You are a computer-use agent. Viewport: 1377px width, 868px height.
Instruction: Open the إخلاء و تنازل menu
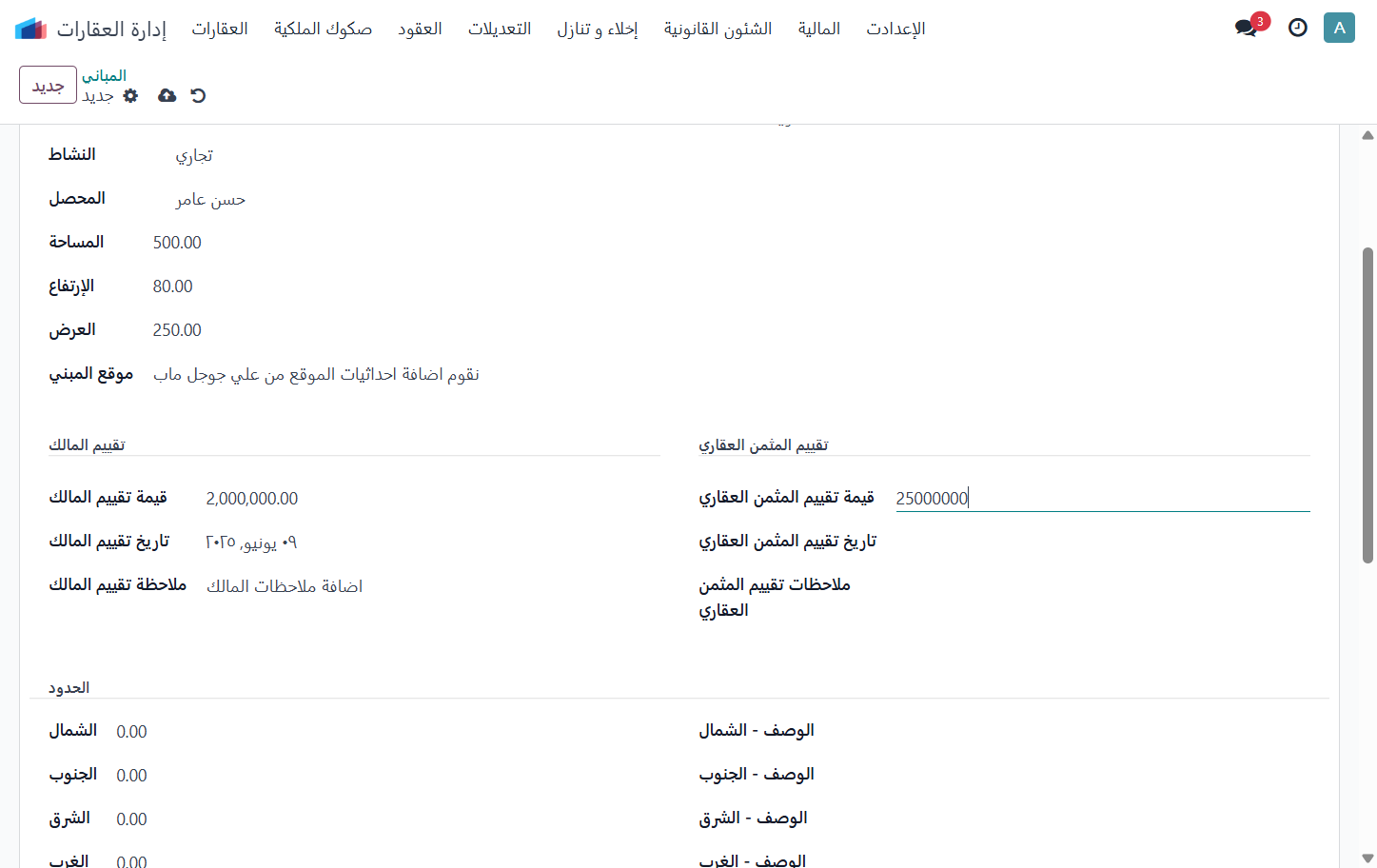click(x=598, y=29)
